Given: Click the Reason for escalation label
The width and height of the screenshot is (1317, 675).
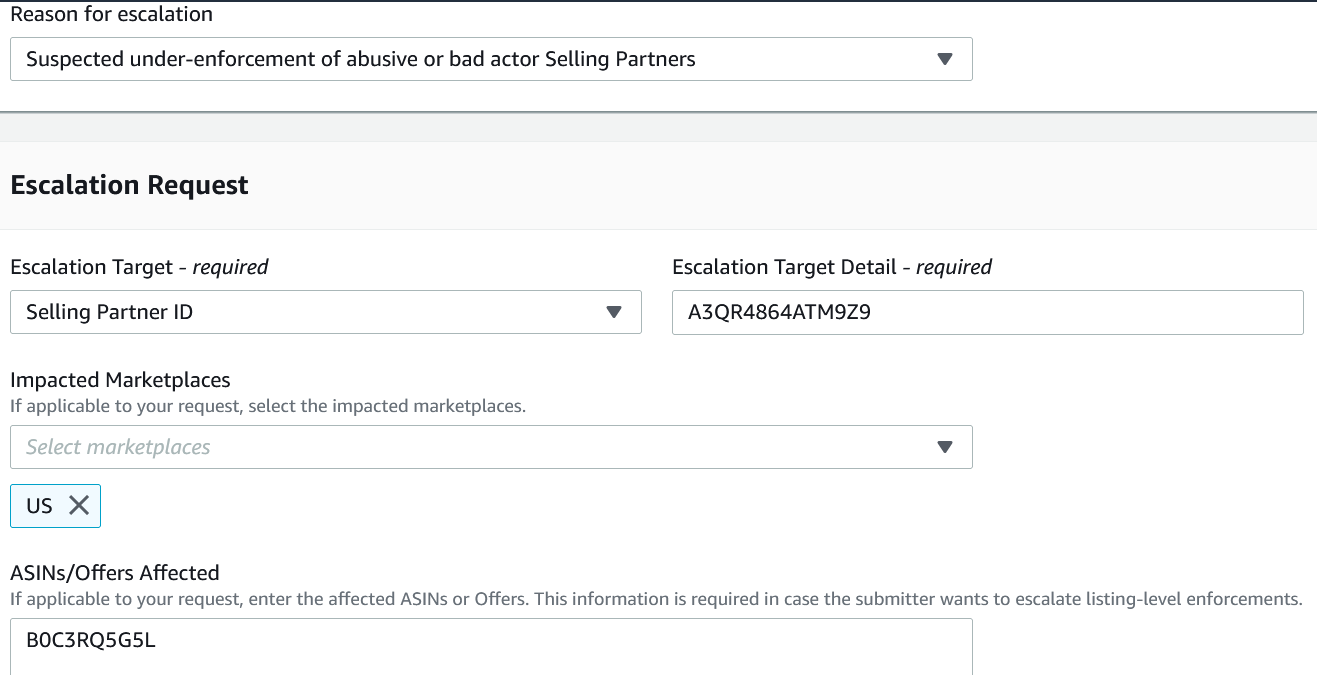Looking at the screenshot, I should (x=111, y=14).
